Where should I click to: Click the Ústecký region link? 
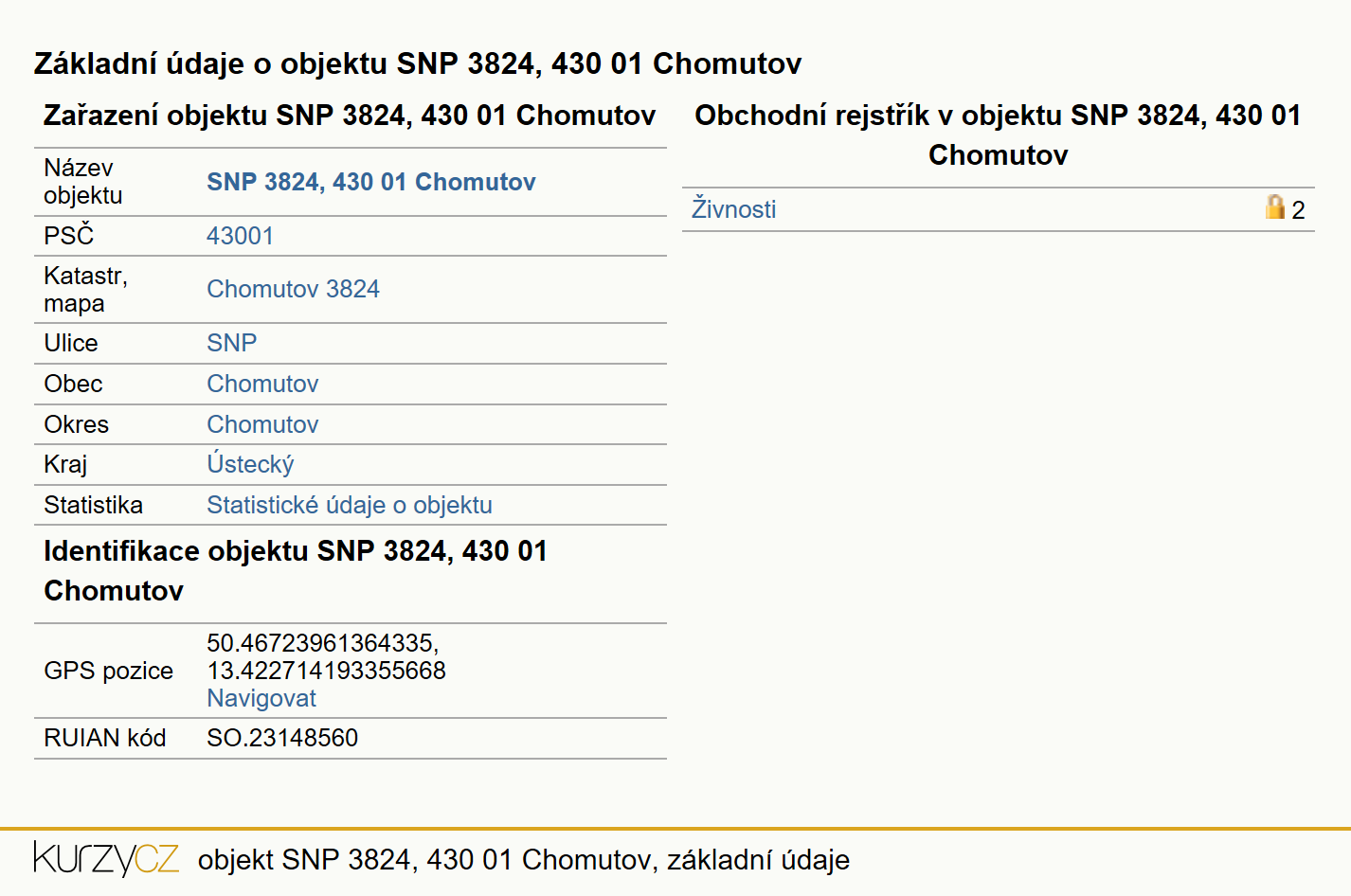pos(250,464)
